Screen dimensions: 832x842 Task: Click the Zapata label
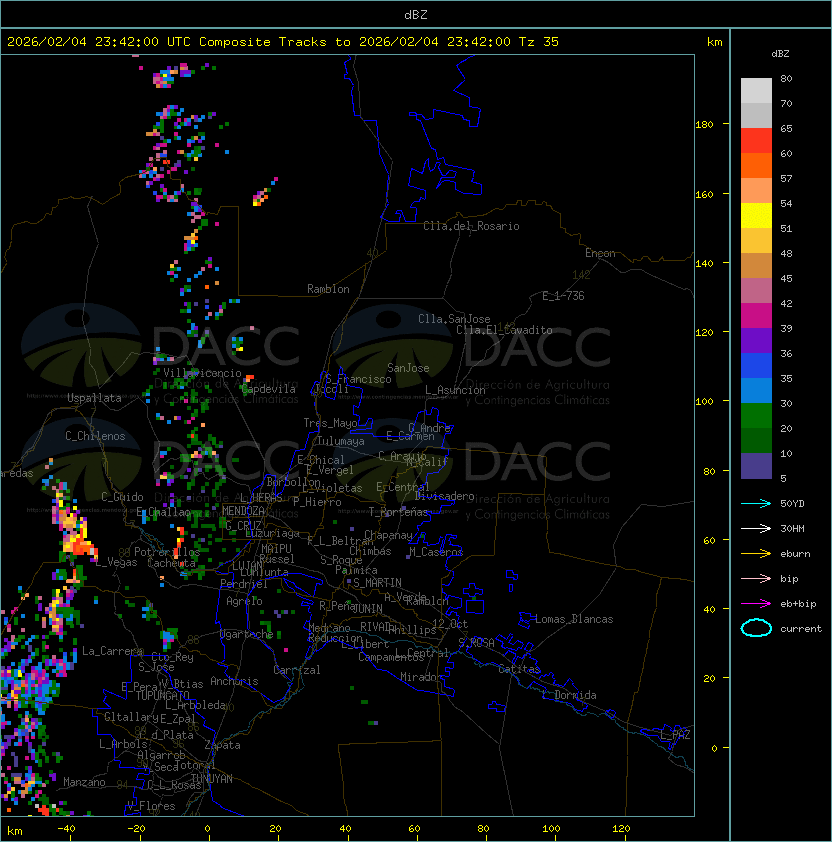coord(222,745)
